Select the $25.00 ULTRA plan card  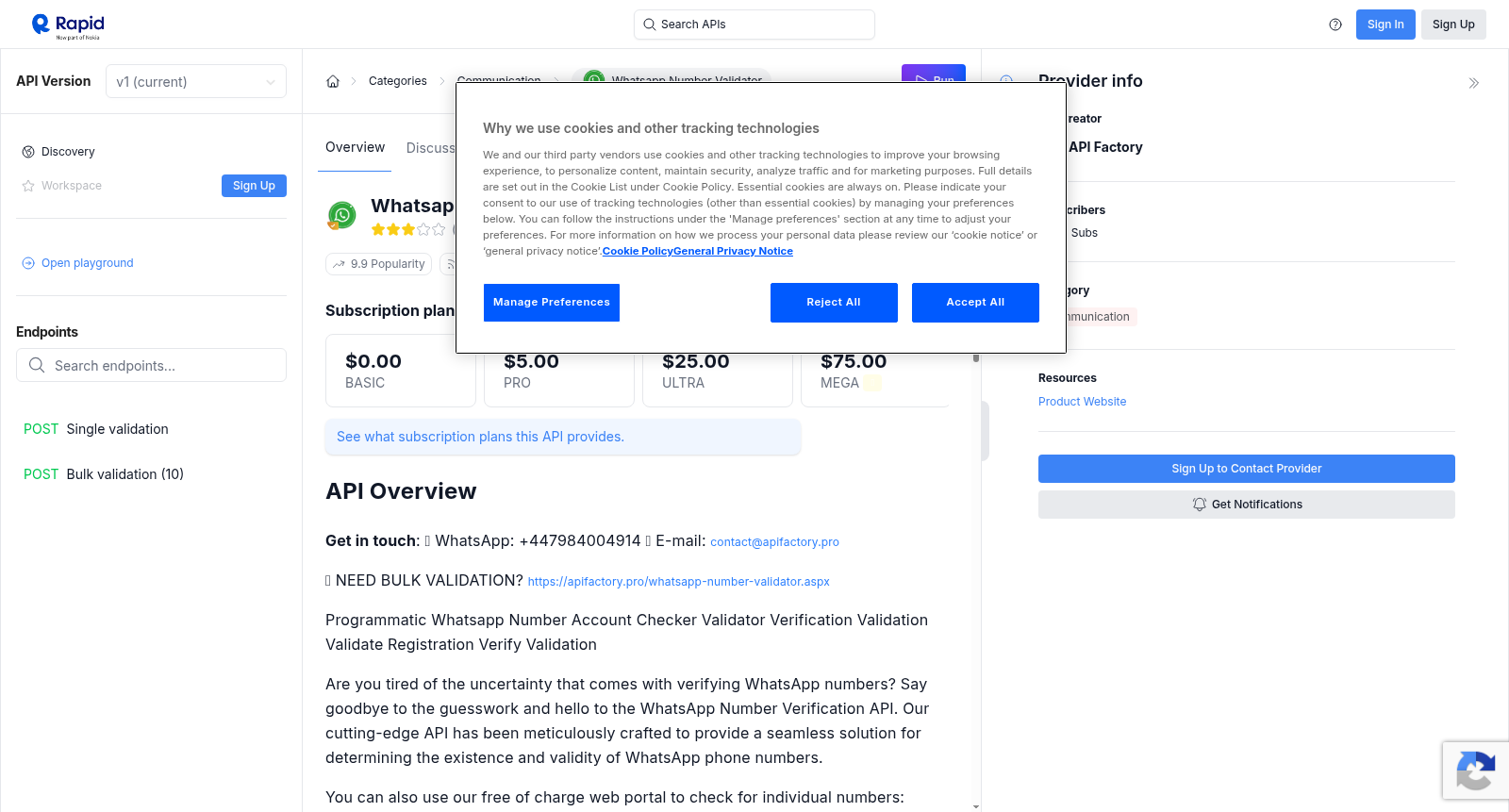tap(718, 371)
